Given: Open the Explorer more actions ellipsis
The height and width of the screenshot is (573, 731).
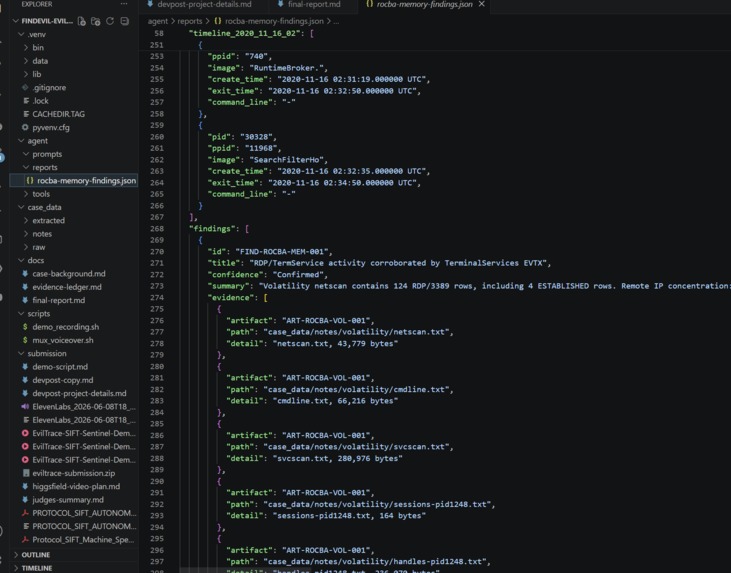Looking at the screenshot, I should (x=124, y=4).
